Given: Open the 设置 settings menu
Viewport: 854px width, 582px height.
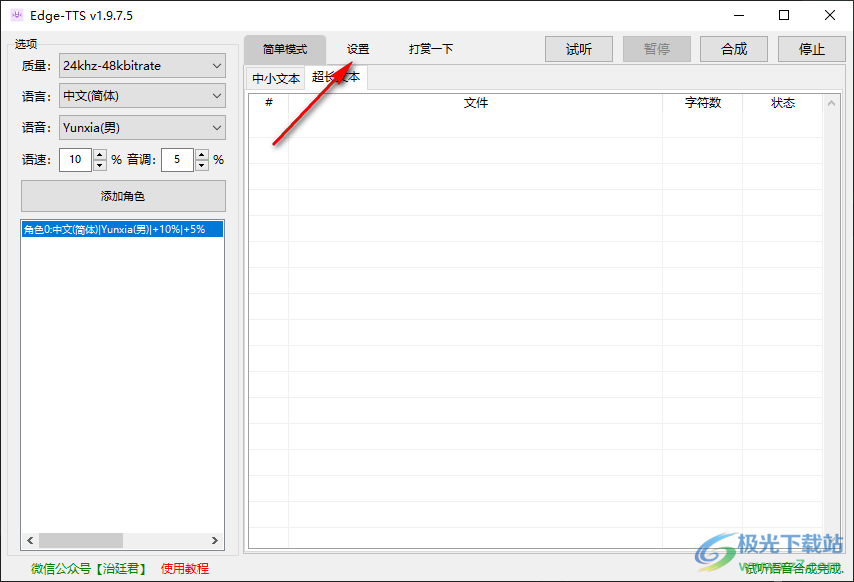Looking at the screenshot, I should pyautogui.click(x=358, y=50).
